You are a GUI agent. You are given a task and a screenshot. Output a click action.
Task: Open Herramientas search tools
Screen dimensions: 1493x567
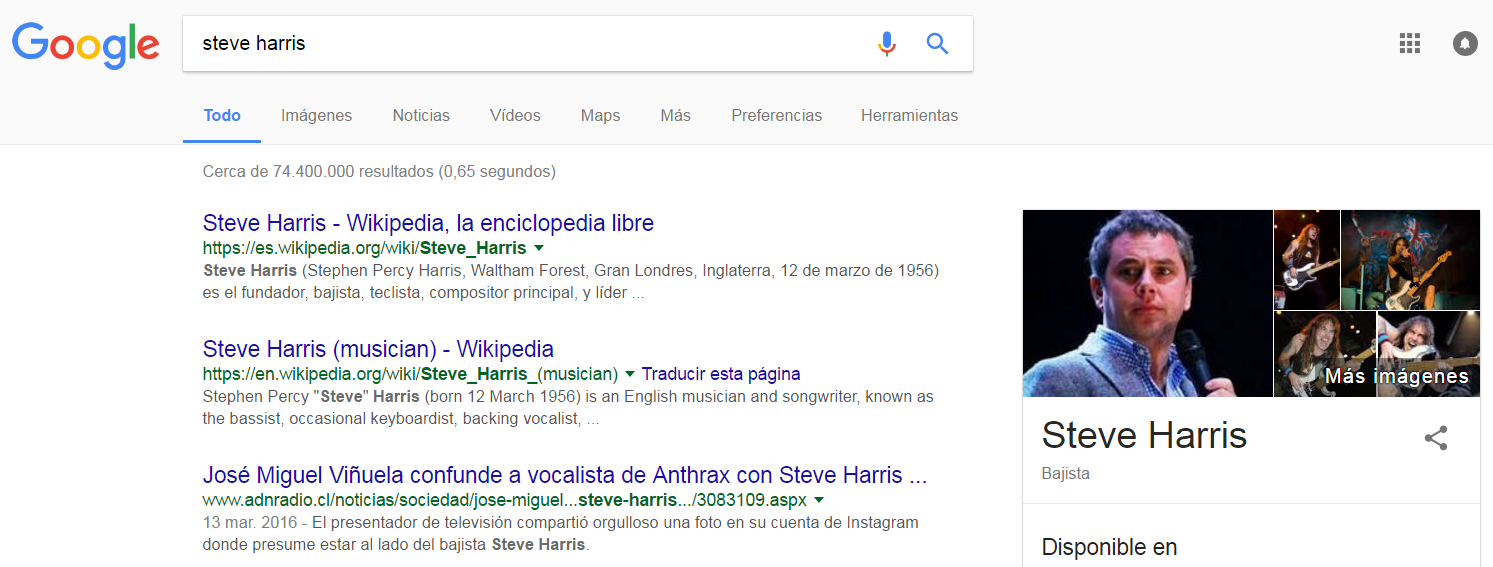[909, 115]
